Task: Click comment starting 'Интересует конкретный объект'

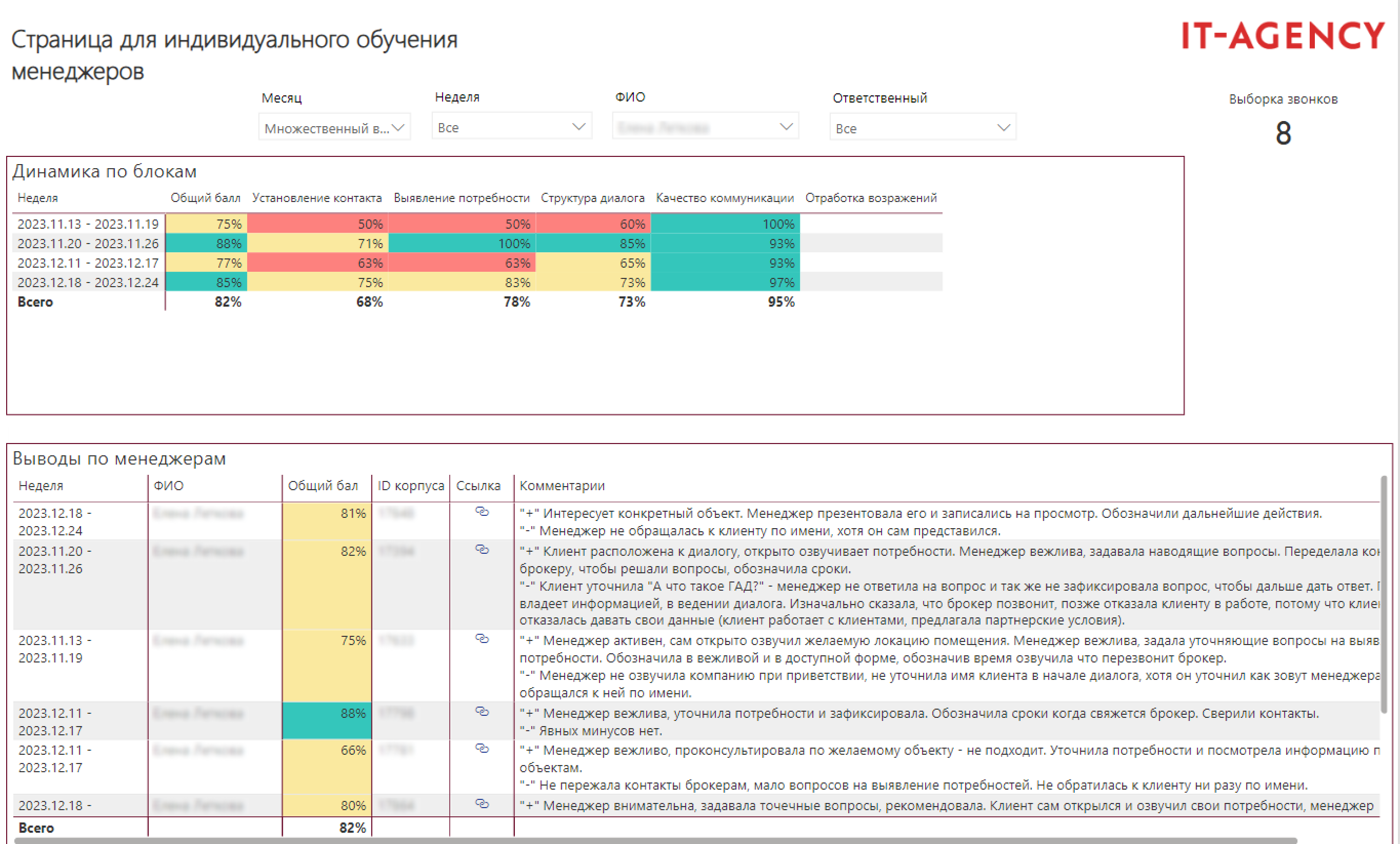Action: [921, 513]
